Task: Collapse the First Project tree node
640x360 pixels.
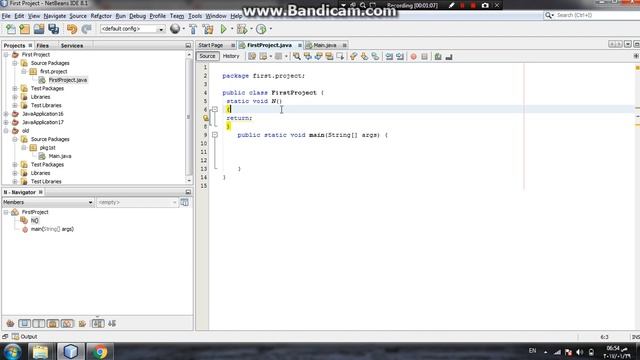Action: 6,55
